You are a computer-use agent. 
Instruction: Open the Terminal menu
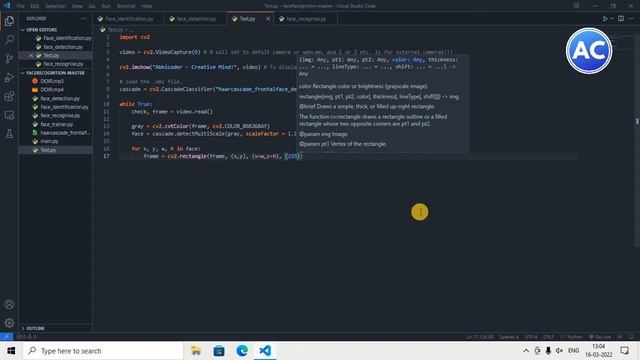pyautogui.click(x=126, y=6)
